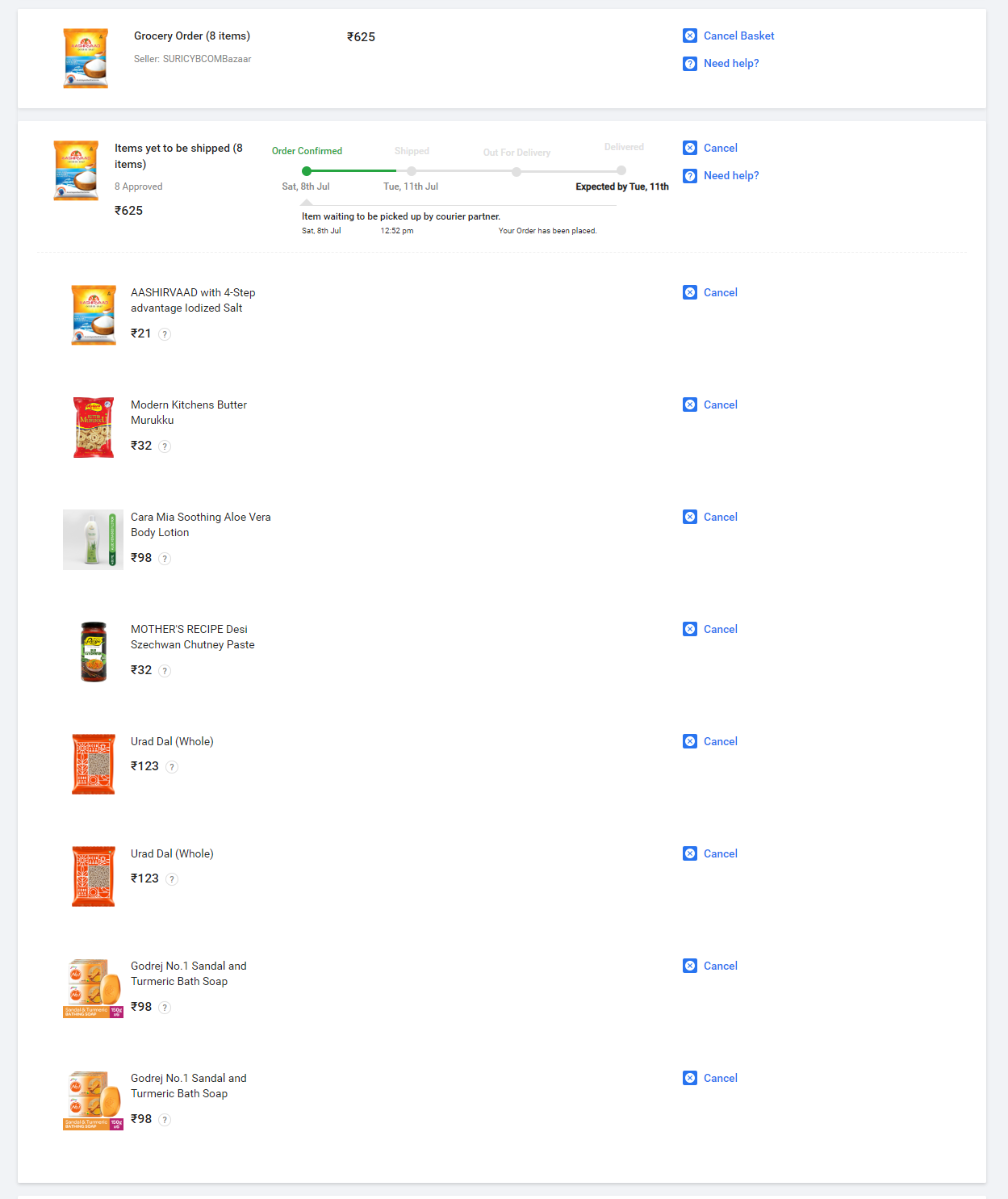This screenshot has height=1199, width=1008.
Task: Click the Shipped step marker on the tracker
Action: click(412, 171)
